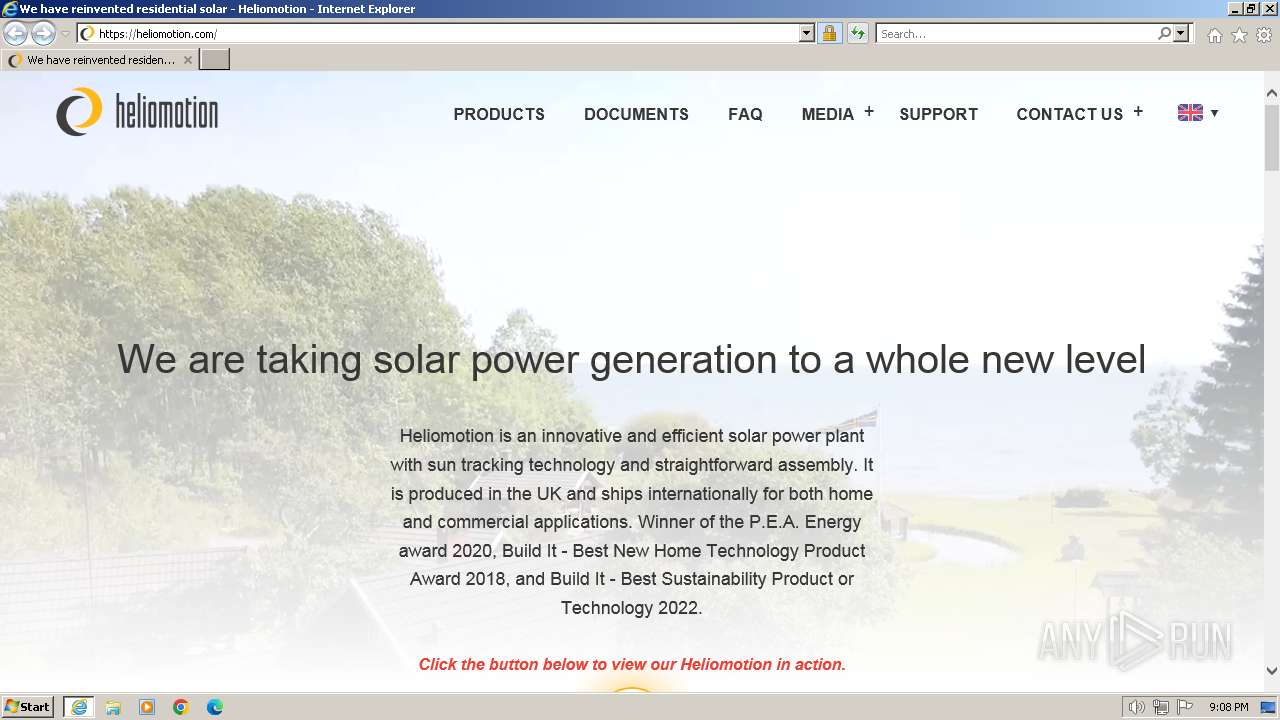Close the Heliomotion browser tab
This screenshot has width=1280, height=720.
[x=188, y=60]
